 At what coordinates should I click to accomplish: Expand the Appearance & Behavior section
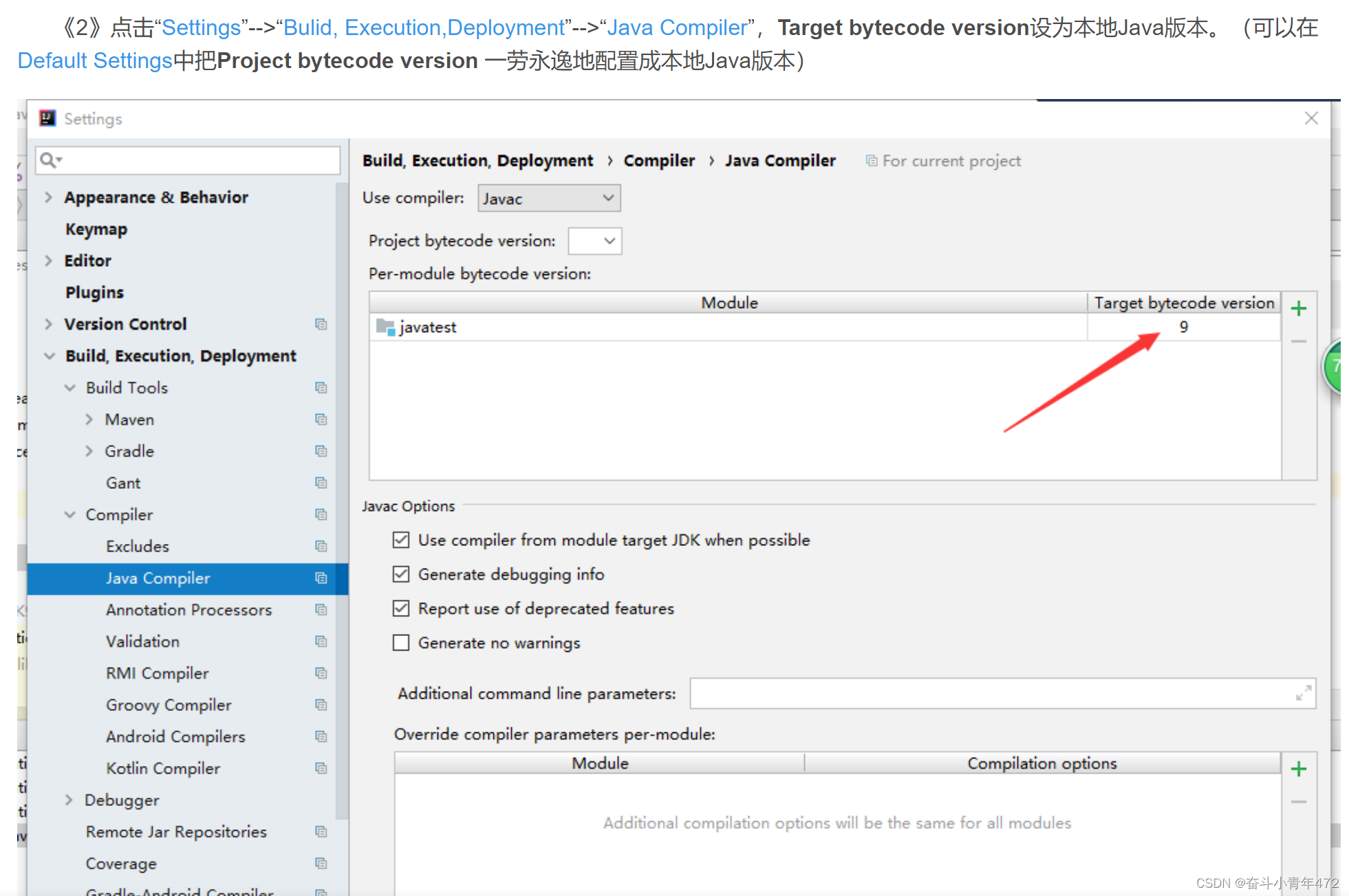coord(48,197)
